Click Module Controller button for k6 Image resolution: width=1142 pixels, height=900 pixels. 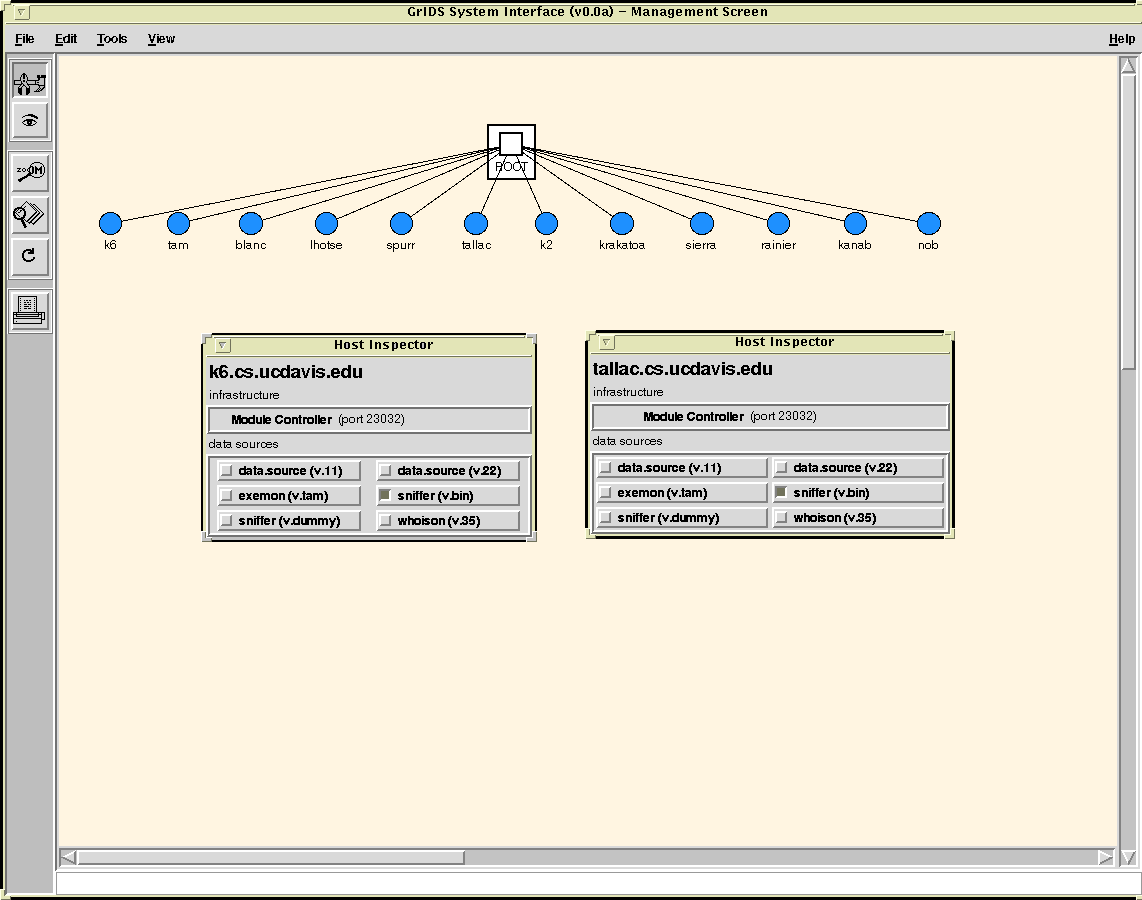[x=369, y=420]
